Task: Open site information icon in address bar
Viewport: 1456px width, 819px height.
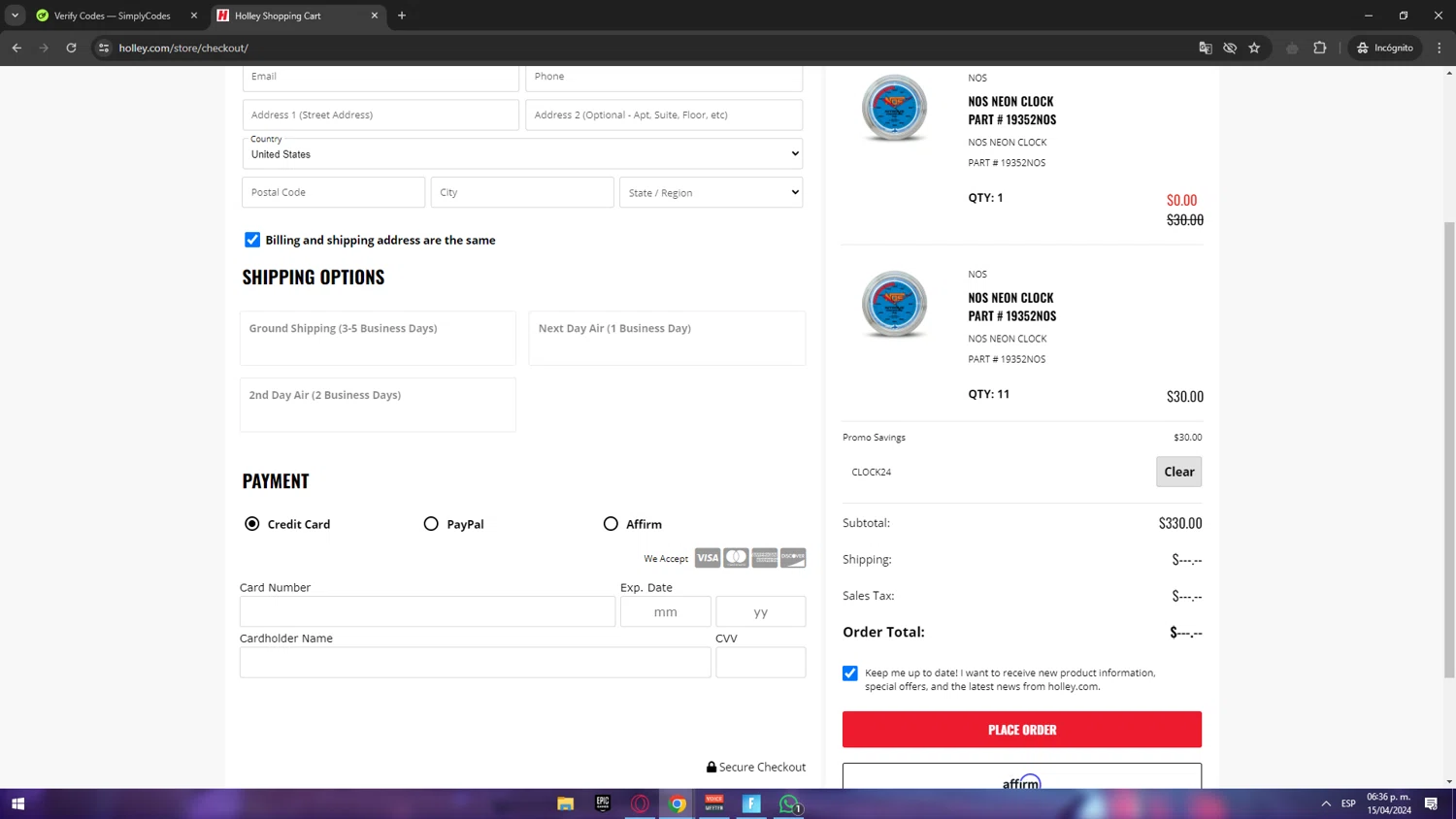Action: click(104, 48)
